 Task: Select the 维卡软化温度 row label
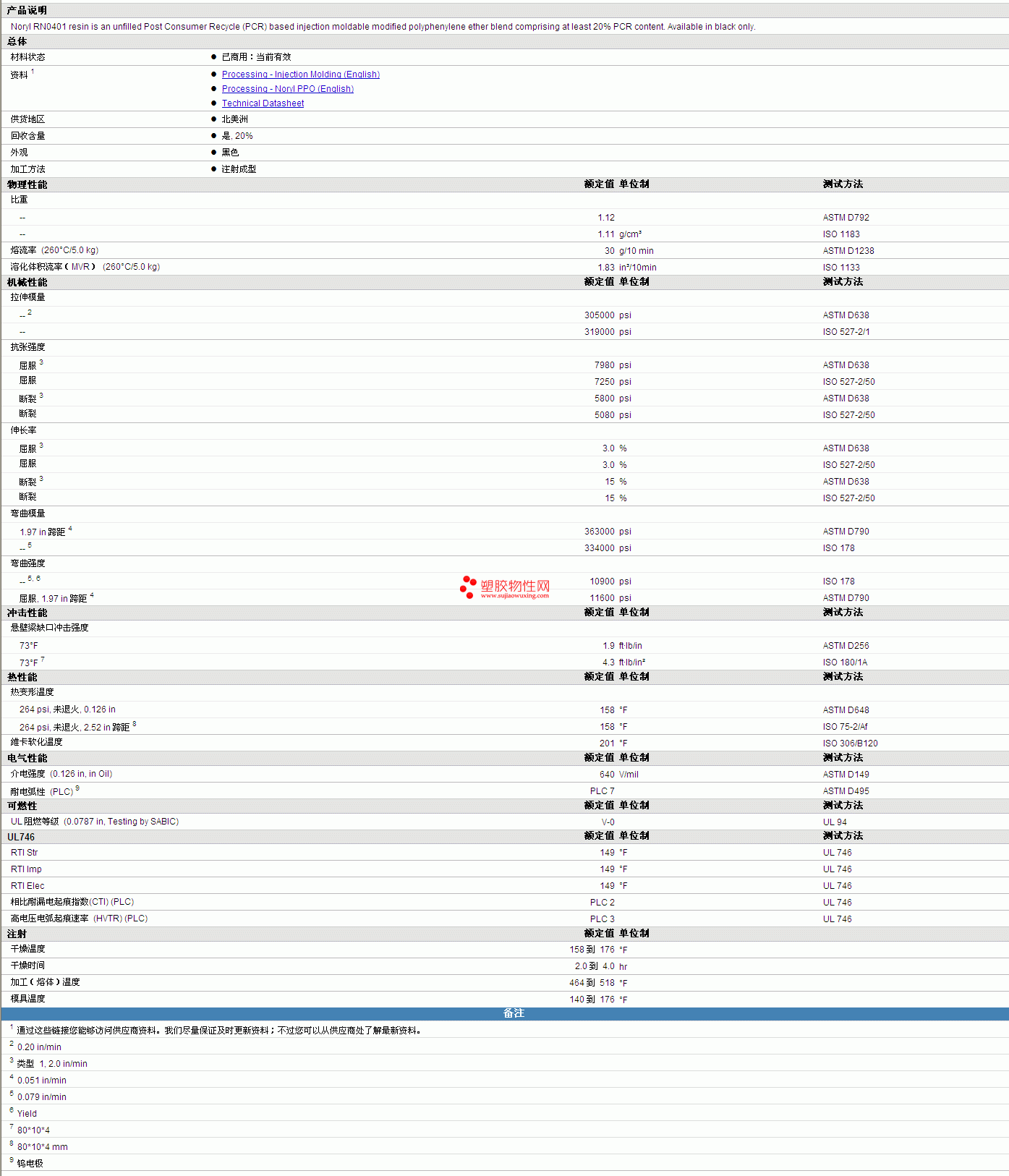click(36, 742)
